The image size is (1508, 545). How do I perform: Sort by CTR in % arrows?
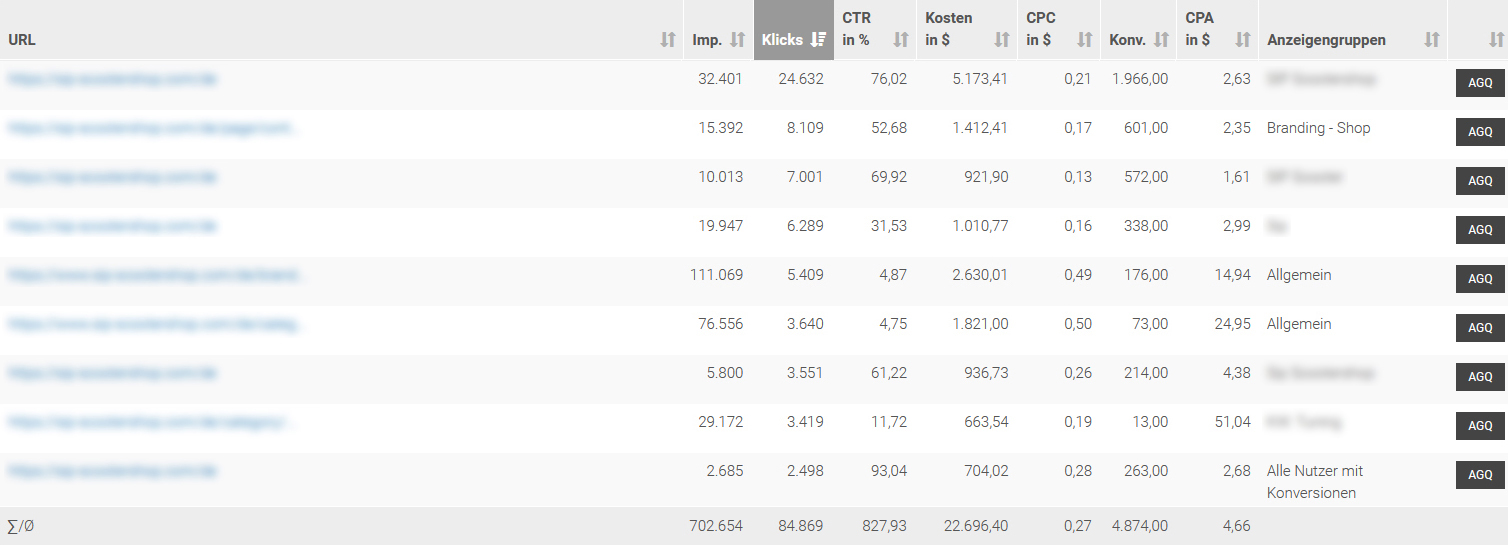[x=901, y=40]
